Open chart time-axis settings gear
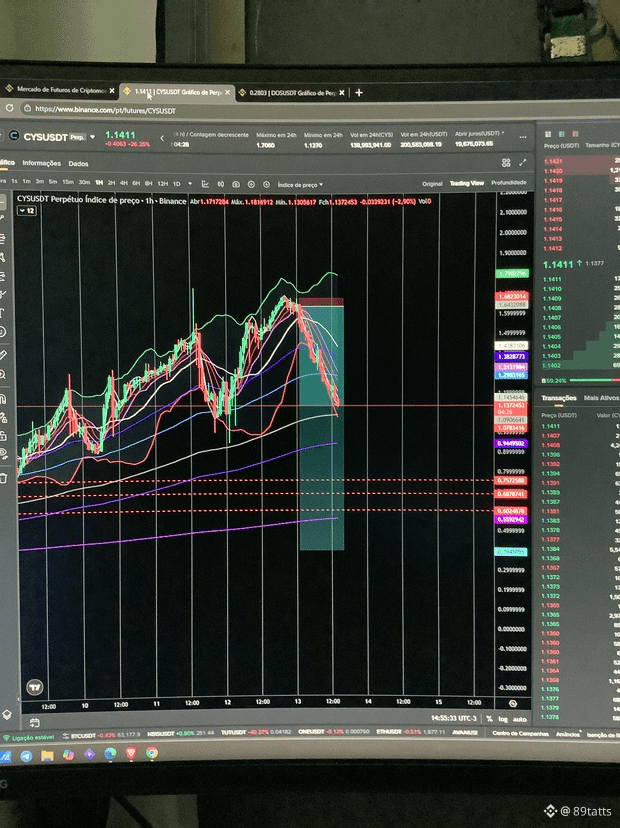Screen dimensions: 620x828 (512, 703)
